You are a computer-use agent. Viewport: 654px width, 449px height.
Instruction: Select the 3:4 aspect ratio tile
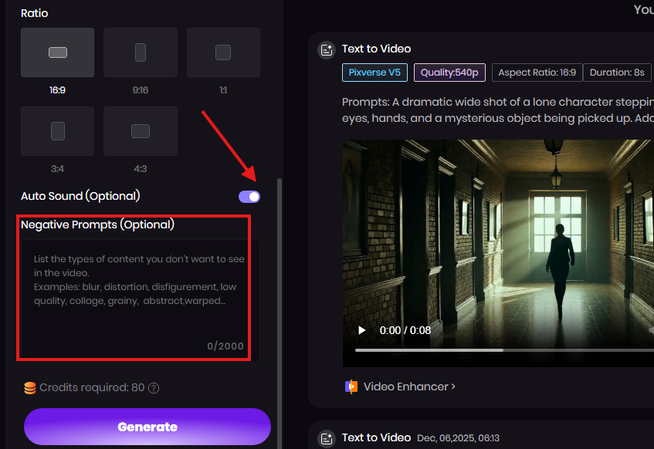(x=58, y=131)
